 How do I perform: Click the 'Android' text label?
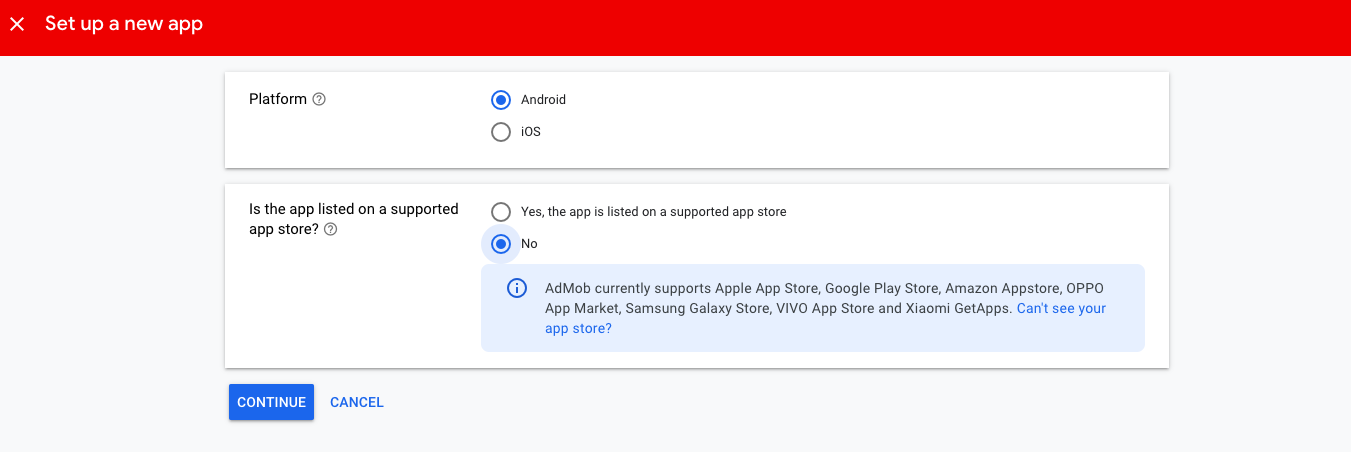543,100
